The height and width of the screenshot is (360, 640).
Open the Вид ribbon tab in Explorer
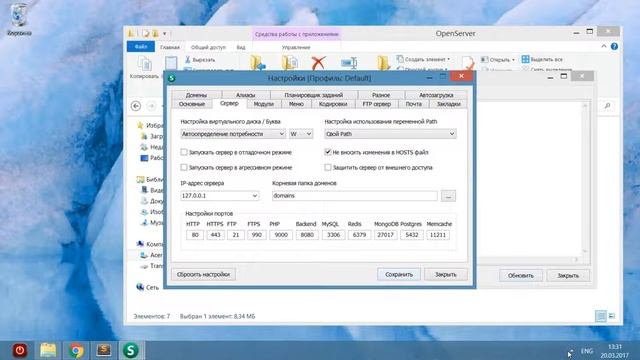point(241,47)
